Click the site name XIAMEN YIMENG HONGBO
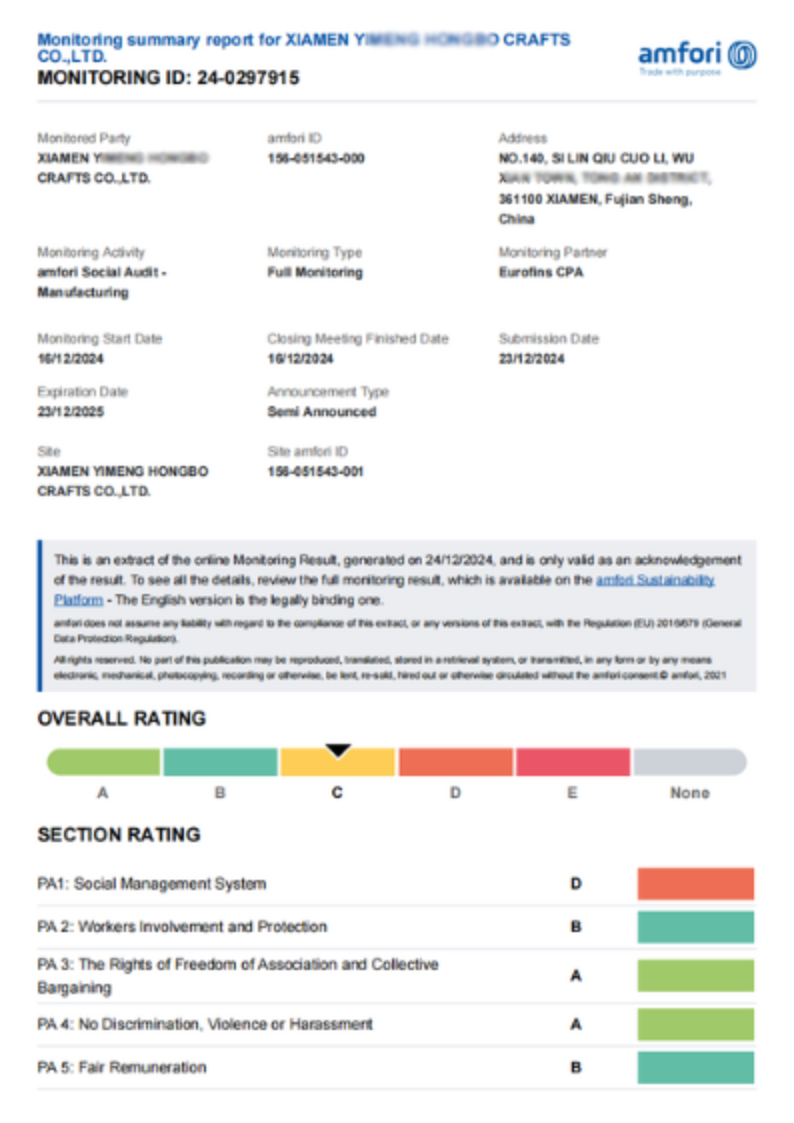The image size is (794, 1123). [x=123, y=481]
